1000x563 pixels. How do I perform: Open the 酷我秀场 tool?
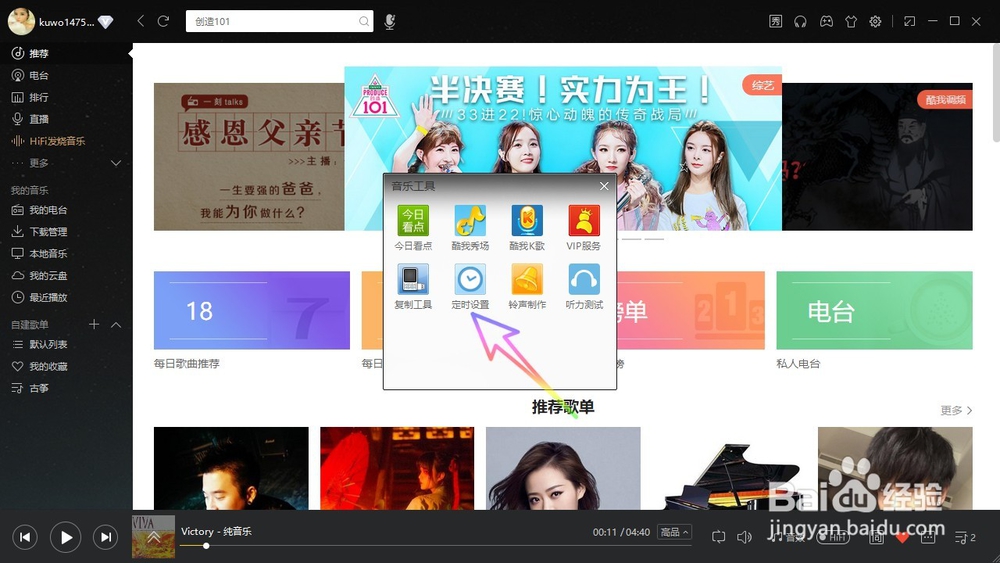click(x=470, y=227)
